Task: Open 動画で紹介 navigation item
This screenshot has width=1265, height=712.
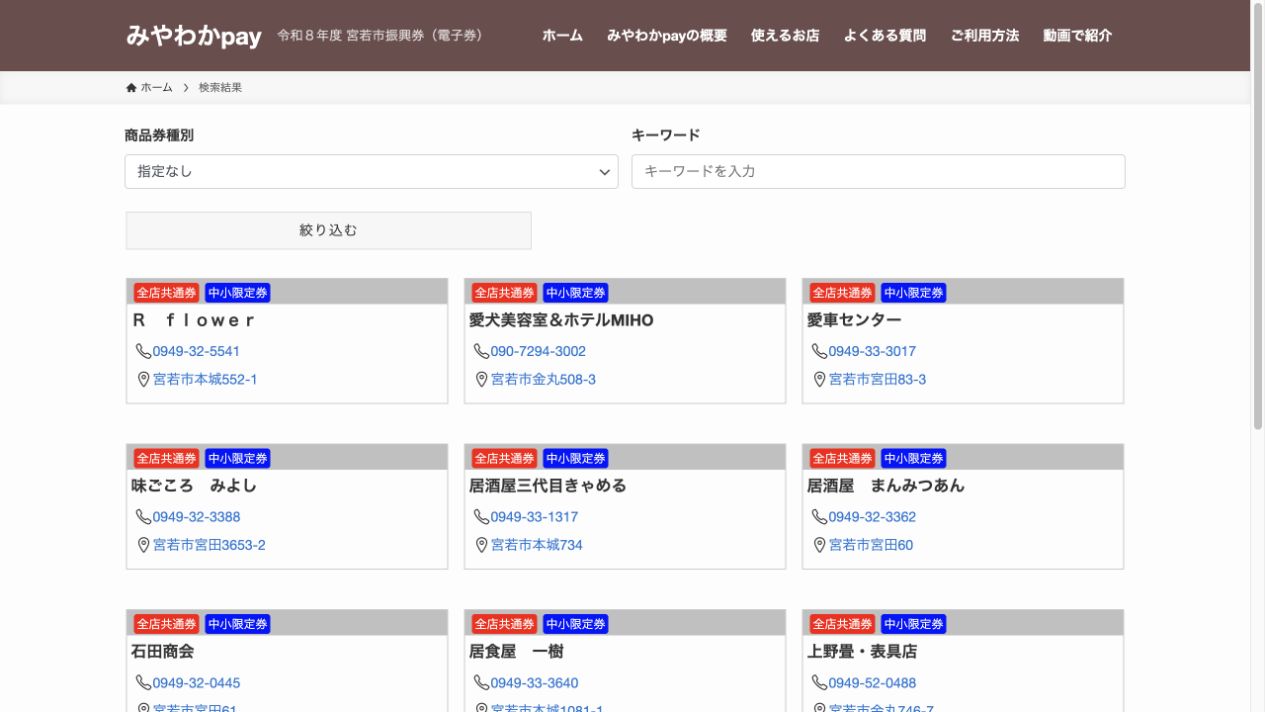Action: (1077, 36)
